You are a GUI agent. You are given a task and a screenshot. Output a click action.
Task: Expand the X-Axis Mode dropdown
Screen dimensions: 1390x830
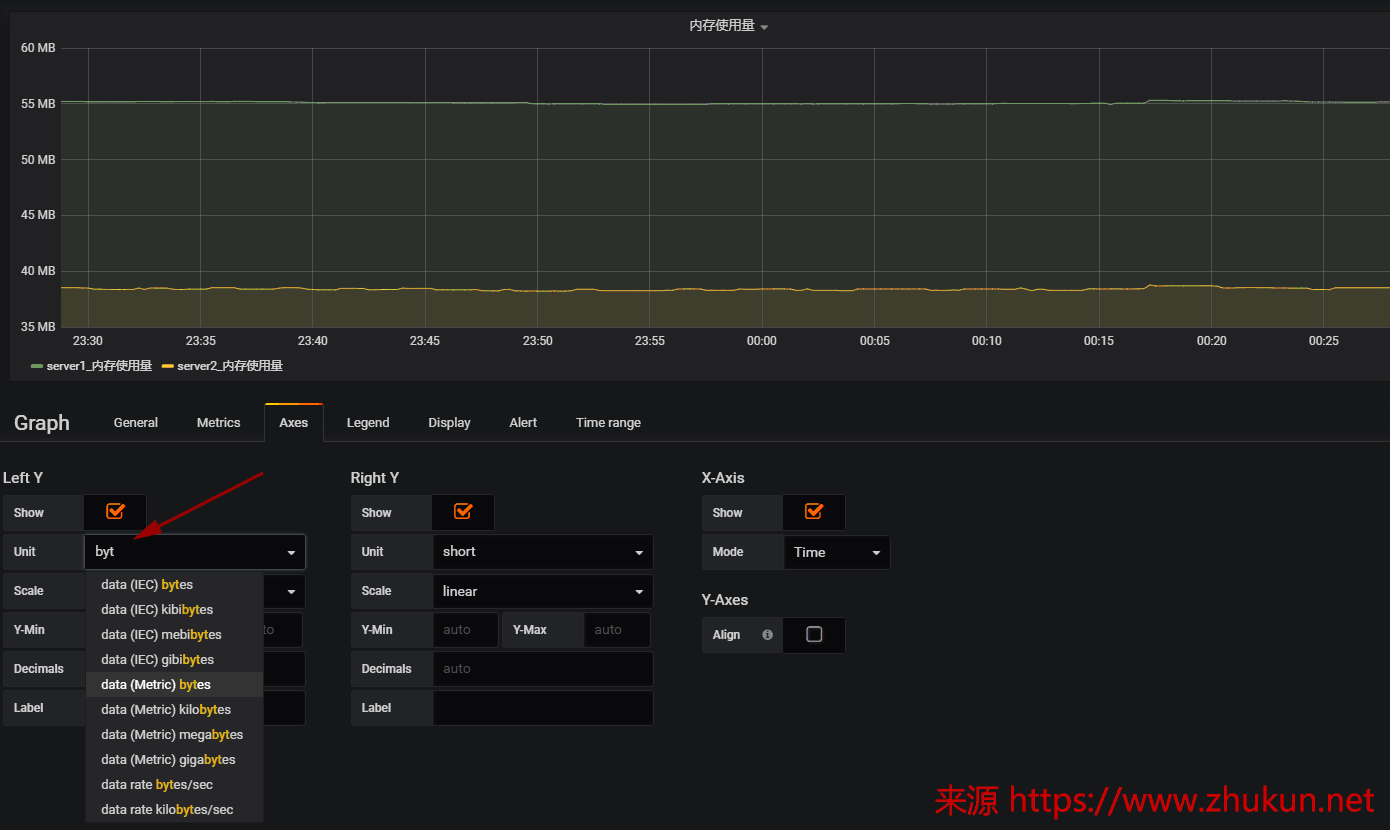coord(836,552)
